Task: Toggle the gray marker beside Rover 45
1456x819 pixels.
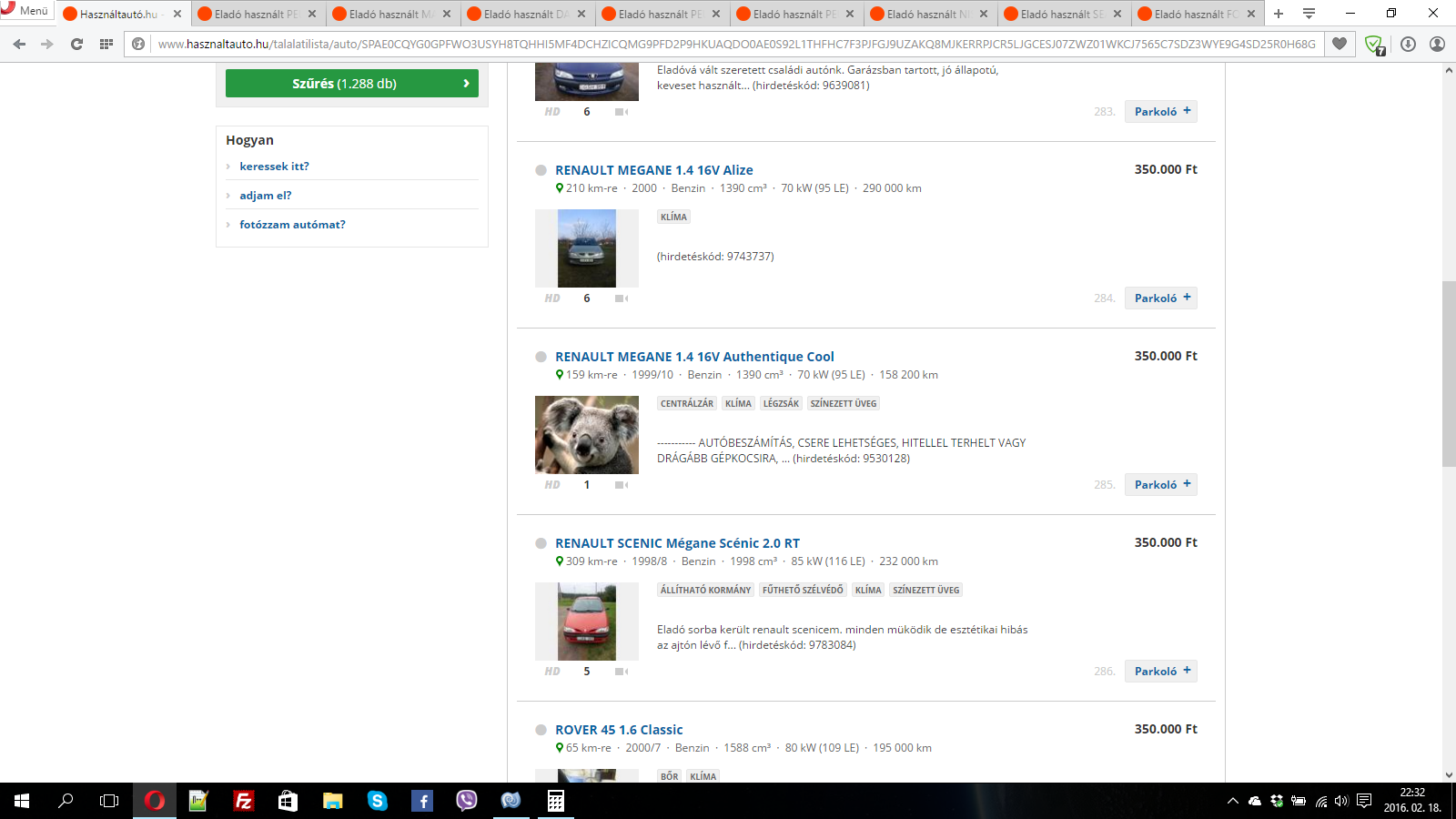Action: pos(541,730)
